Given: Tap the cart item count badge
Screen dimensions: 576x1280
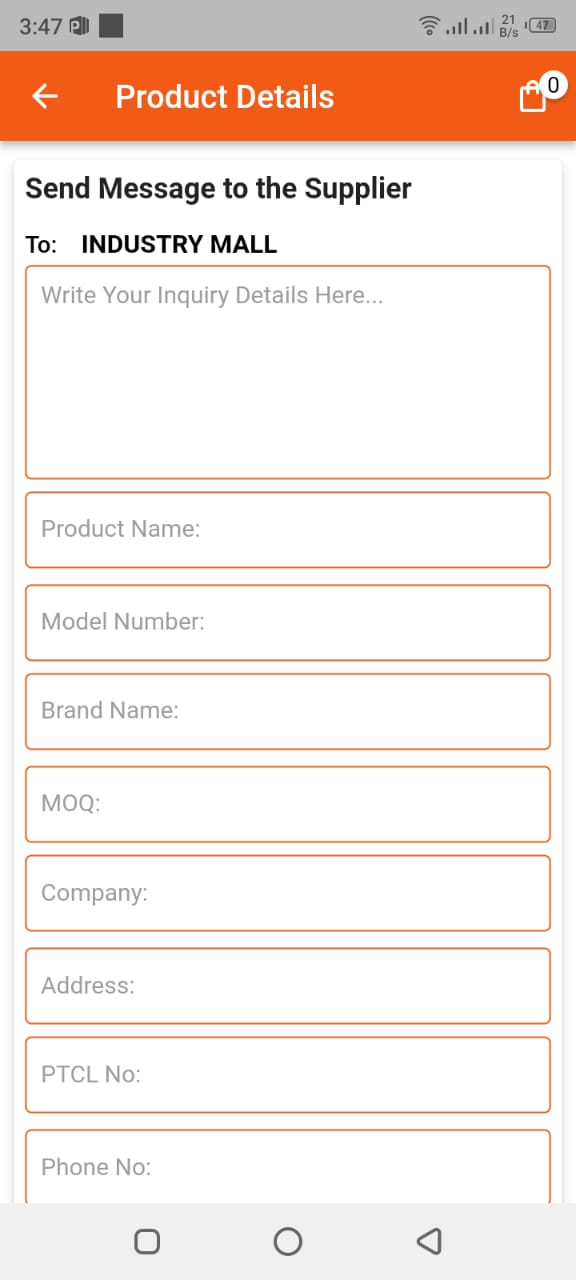Looking at the screenshot, I should point(554,84).
